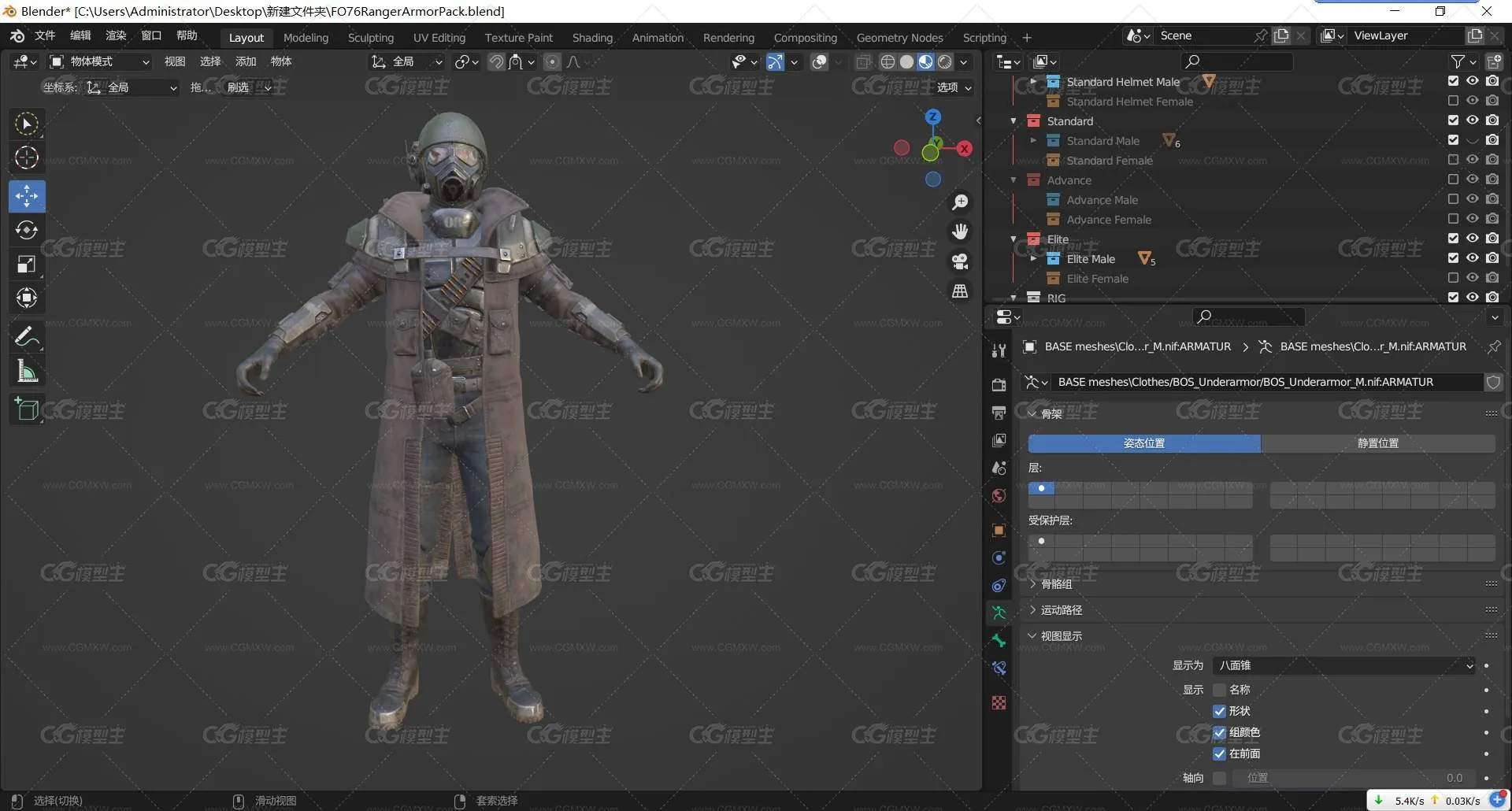The height and width of the screenshot is (811, 1512).
Task: Toggle proportional editing in header
Action: 552,61
